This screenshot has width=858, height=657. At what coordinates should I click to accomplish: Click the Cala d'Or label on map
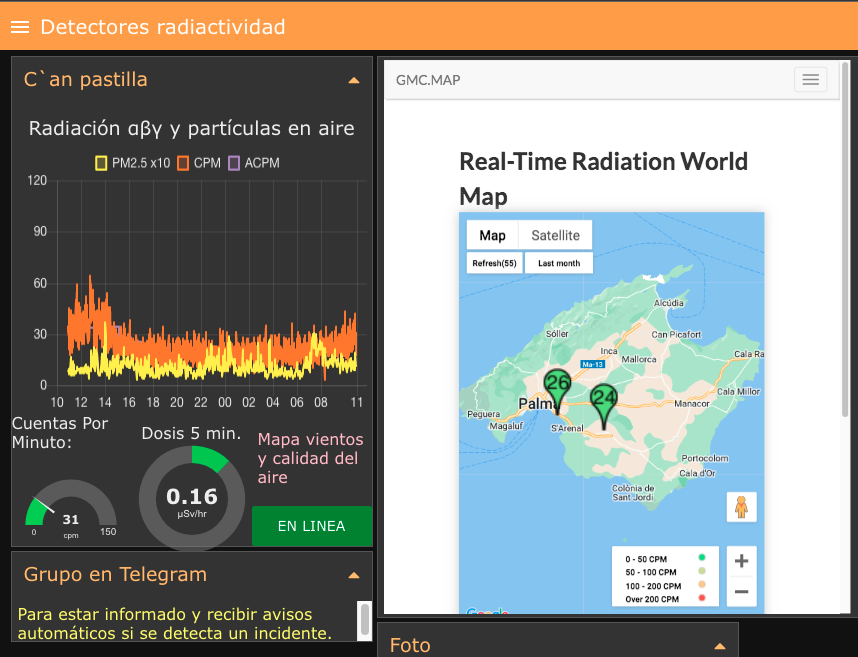(697, 473)
